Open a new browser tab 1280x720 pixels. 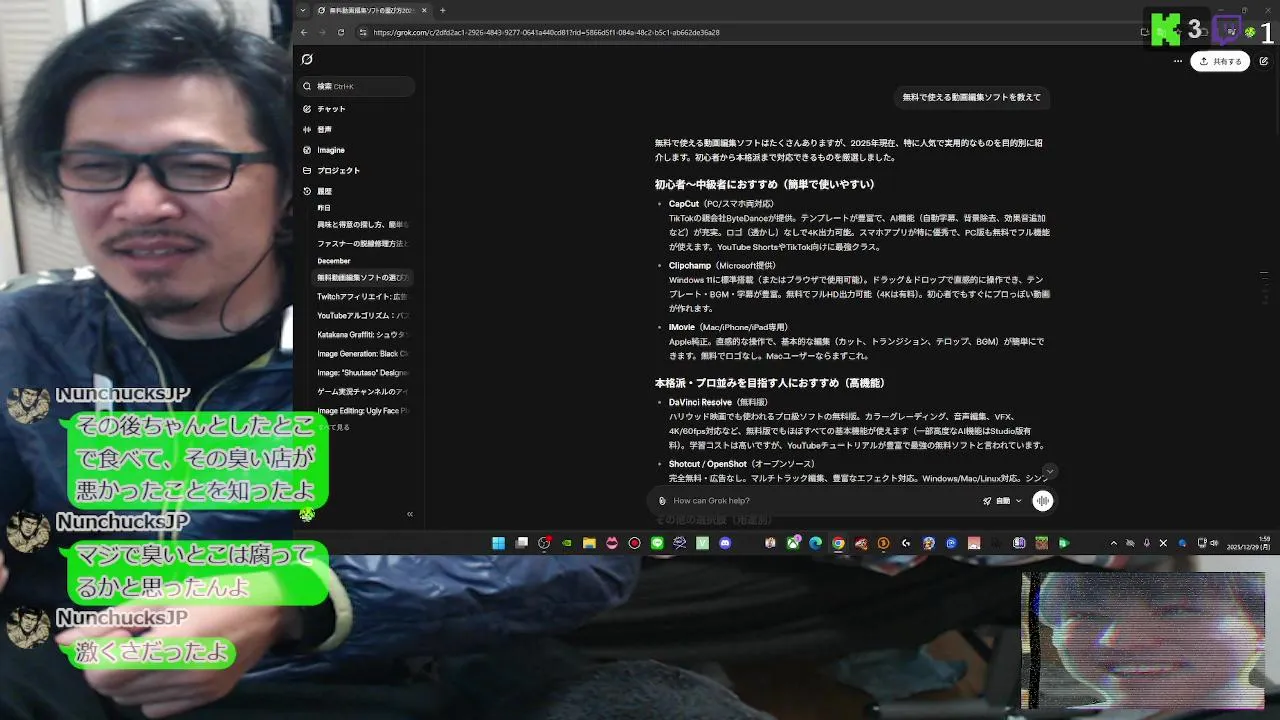click(x=443, y=10)
